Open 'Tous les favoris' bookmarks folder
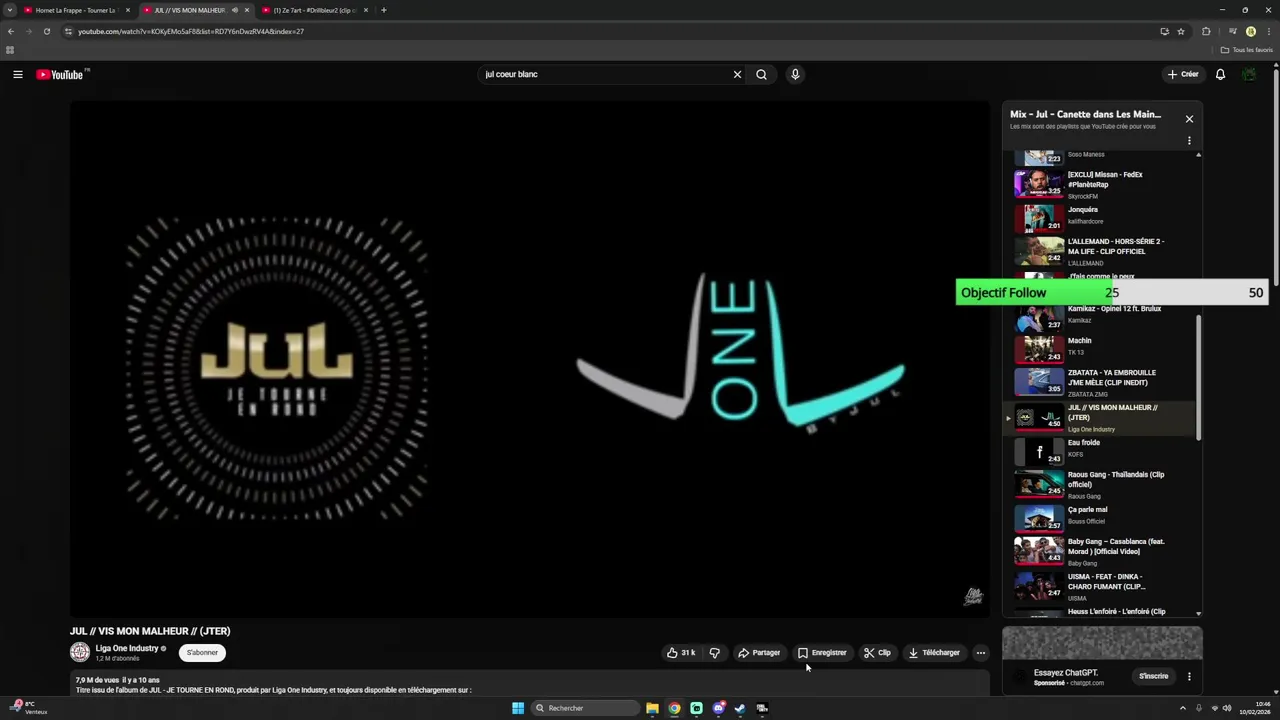 pos(1247,50)
